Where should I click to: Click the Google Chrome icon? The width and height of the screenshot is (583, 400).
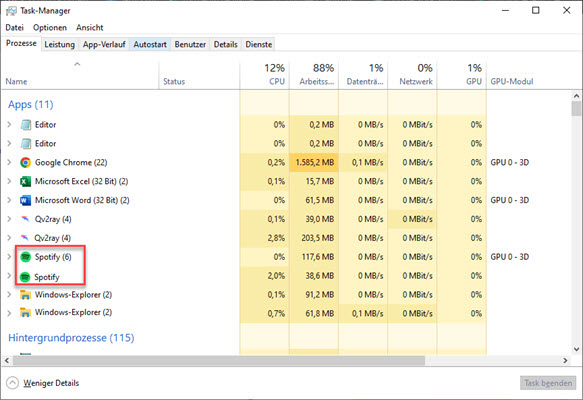(25, 162)
